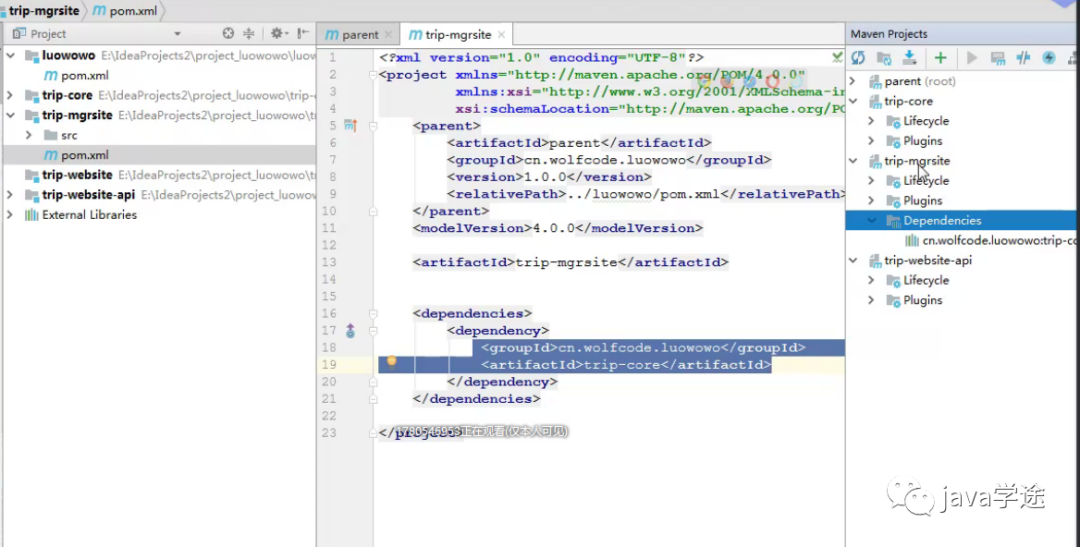1080x547 pixels.
Task: Click Maven Projects panel title
Action: [889, 34]
